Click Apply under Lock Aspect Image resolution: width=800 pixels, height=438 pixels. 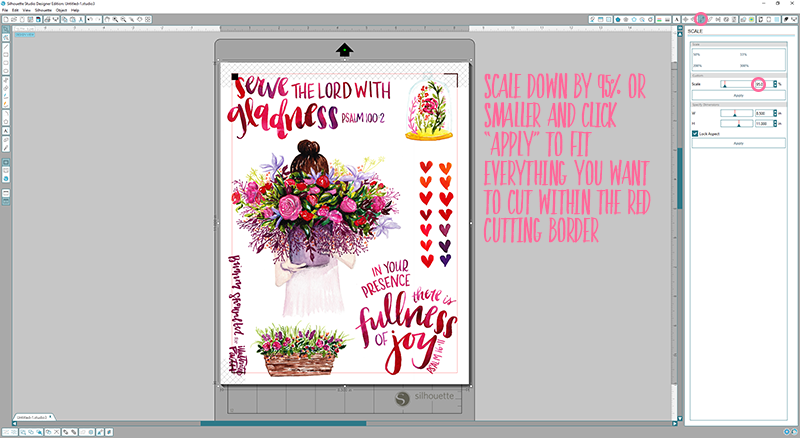click(738, 143)
